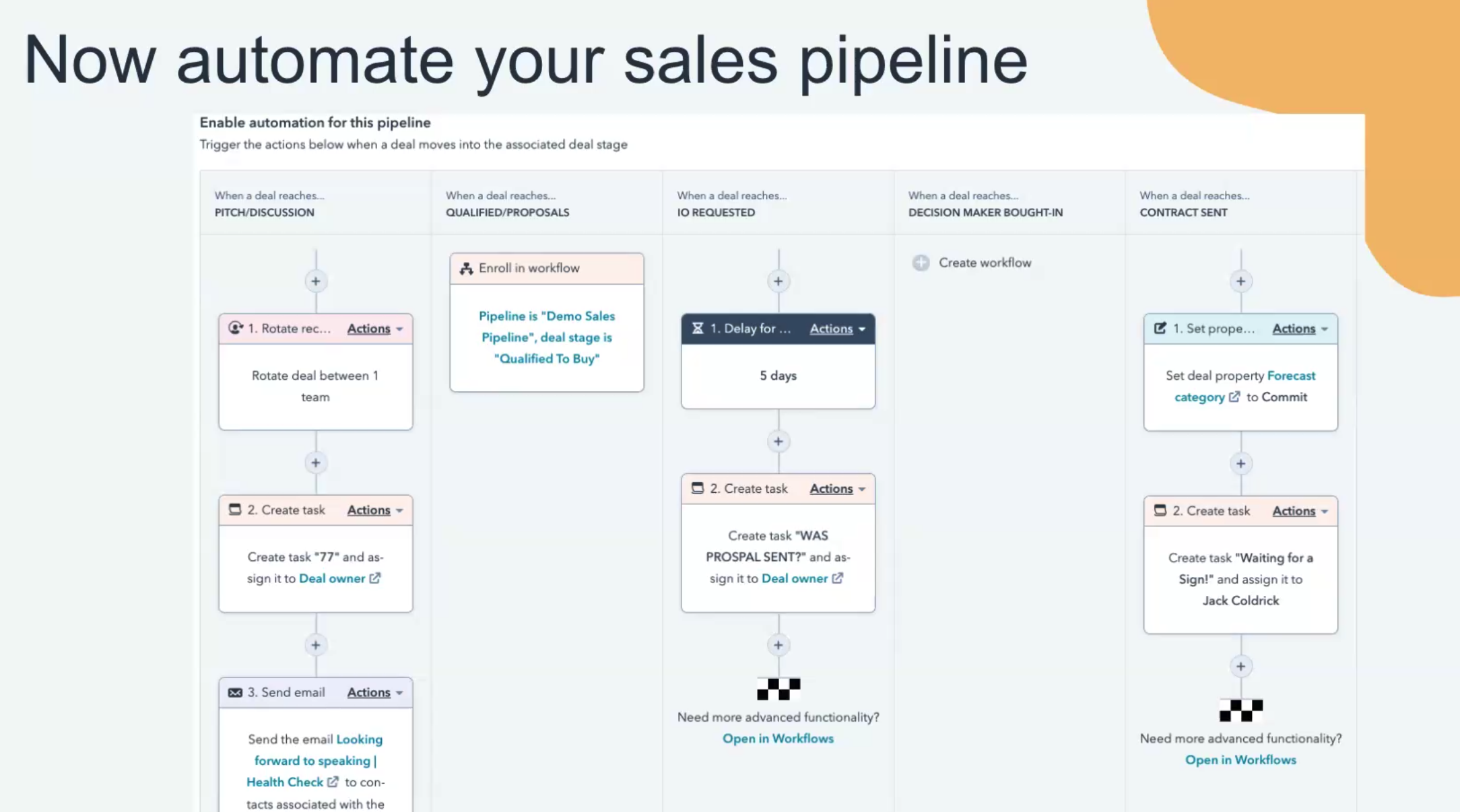
Task: Add action above Delay for step
Action: [778, 281]
